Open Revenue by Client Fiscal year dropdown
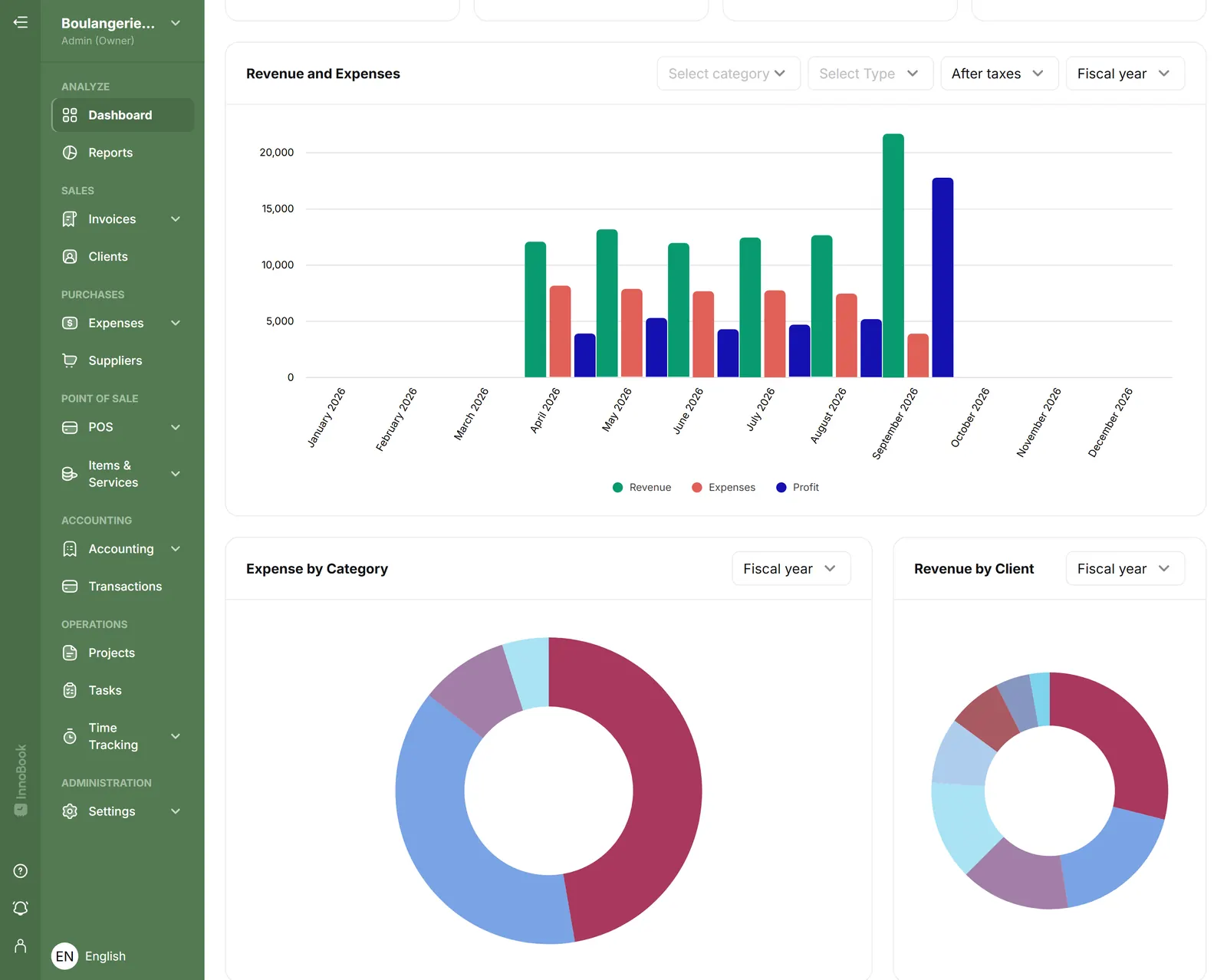Viewport: 1227px width, 980px height. click(x=1125, y=569)
